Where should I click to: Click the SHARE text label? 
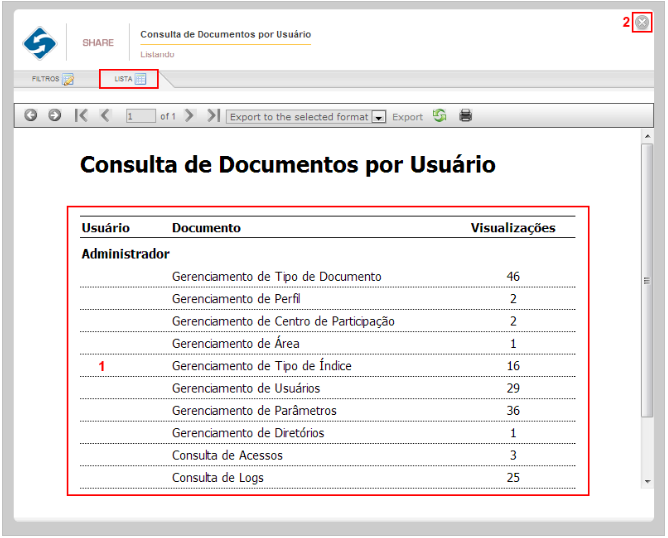[98, 43]
